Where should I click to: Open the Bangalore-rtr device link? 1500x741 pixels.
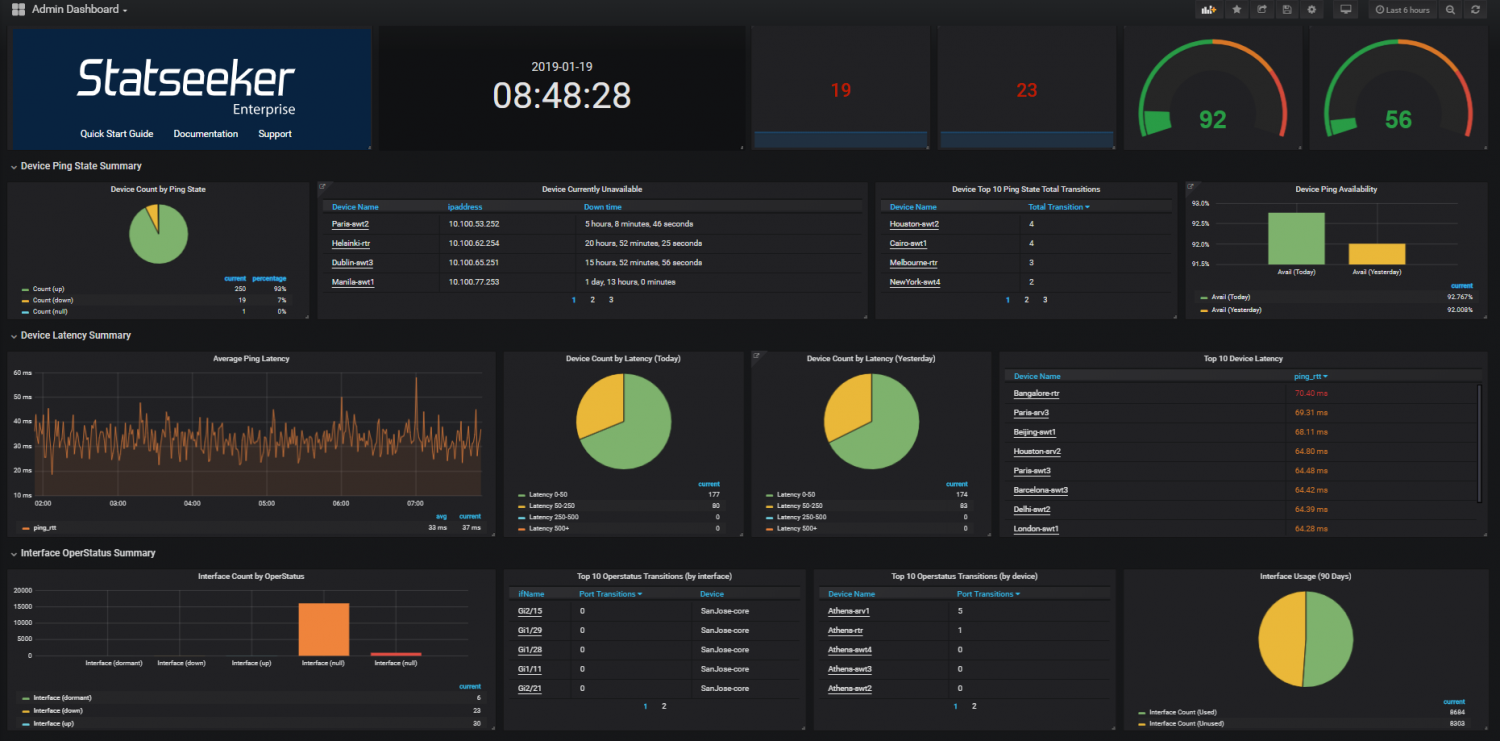tap(1036, 394)
